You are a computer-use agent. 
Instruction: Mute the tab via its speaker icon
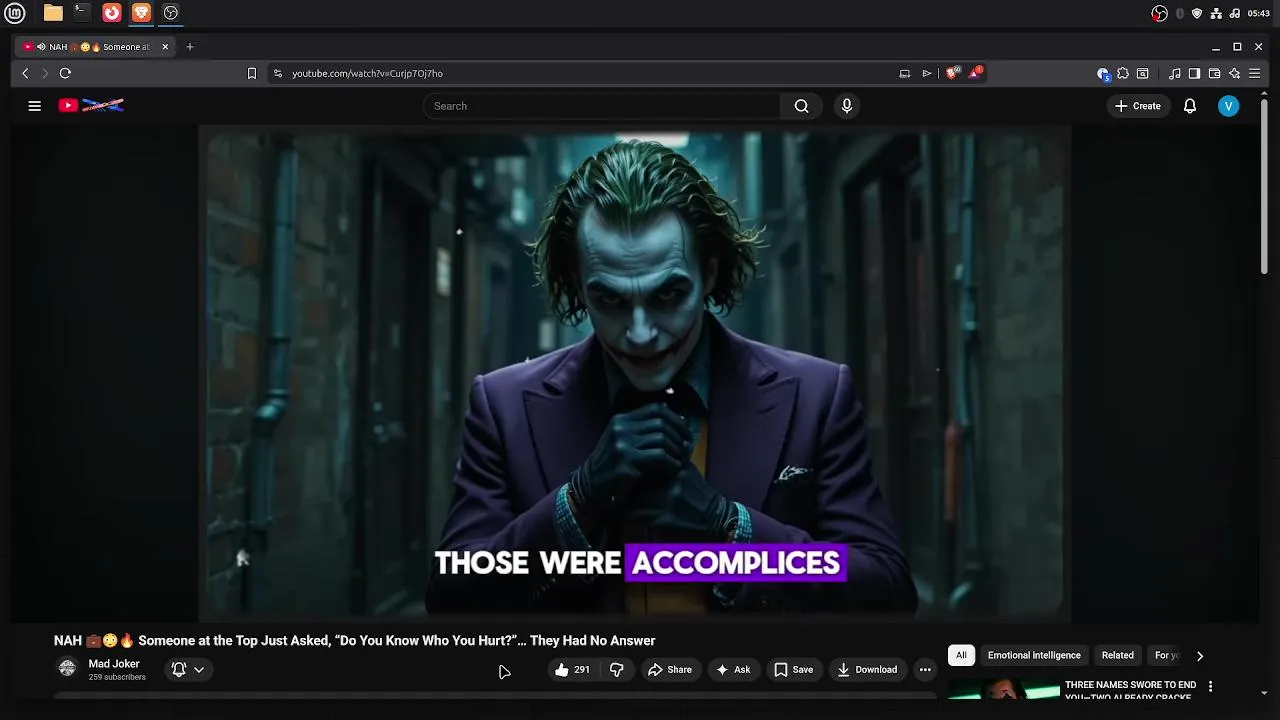[x=41, y=46]
